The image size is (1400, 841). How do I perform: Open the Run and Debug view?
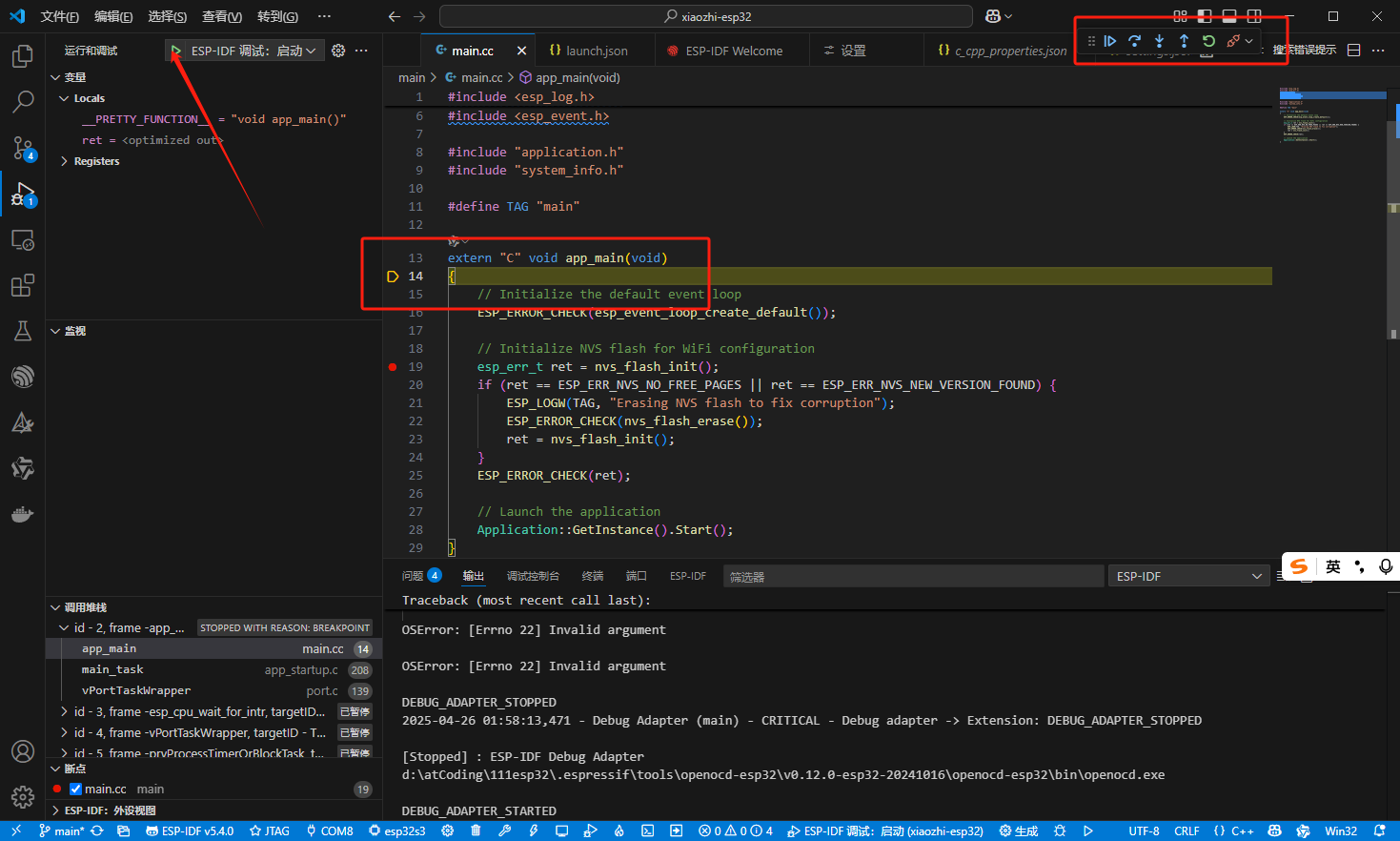[22, 195]
